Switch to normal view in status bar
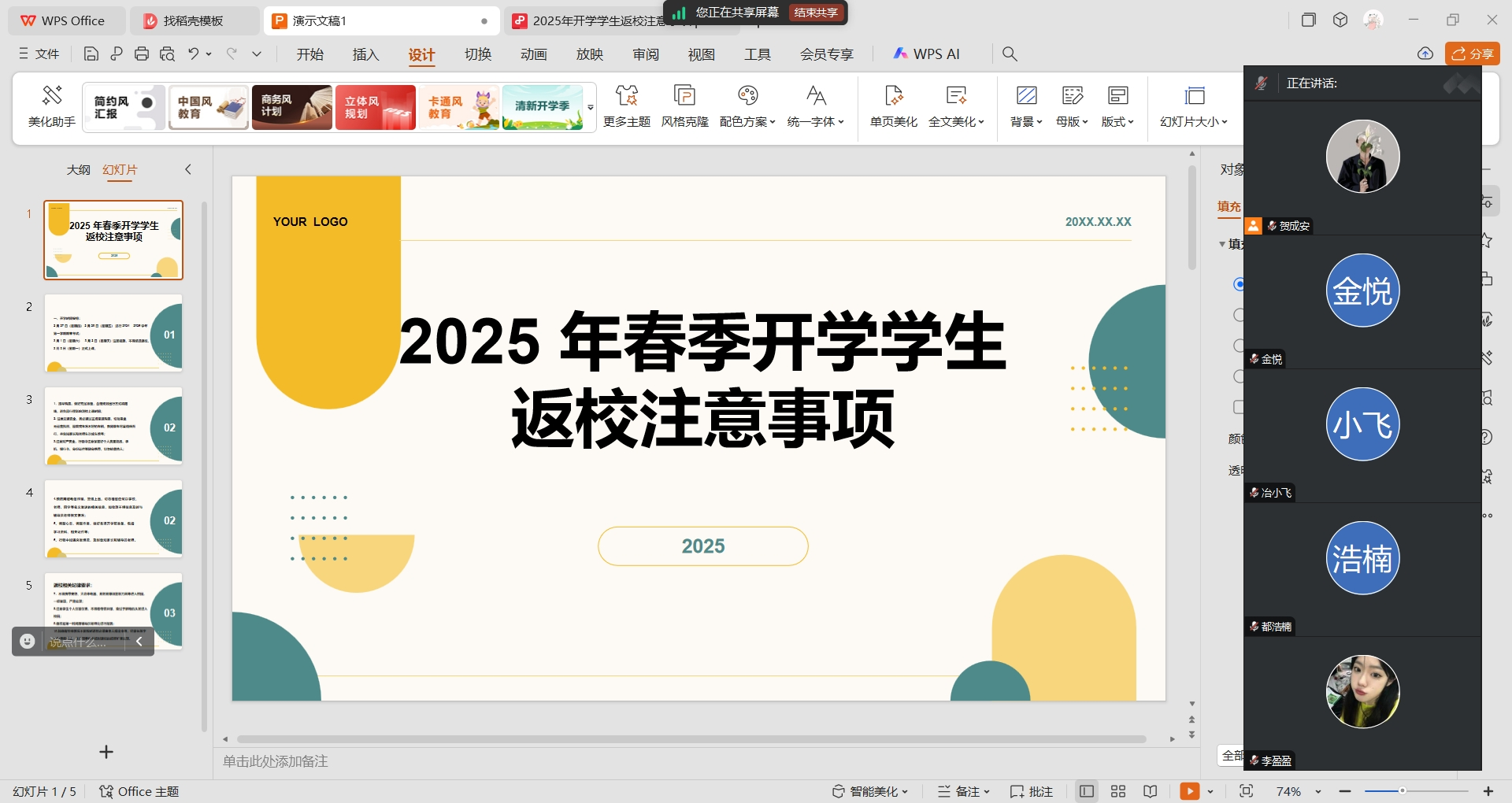1512x803 pixels. point(1087,791)
